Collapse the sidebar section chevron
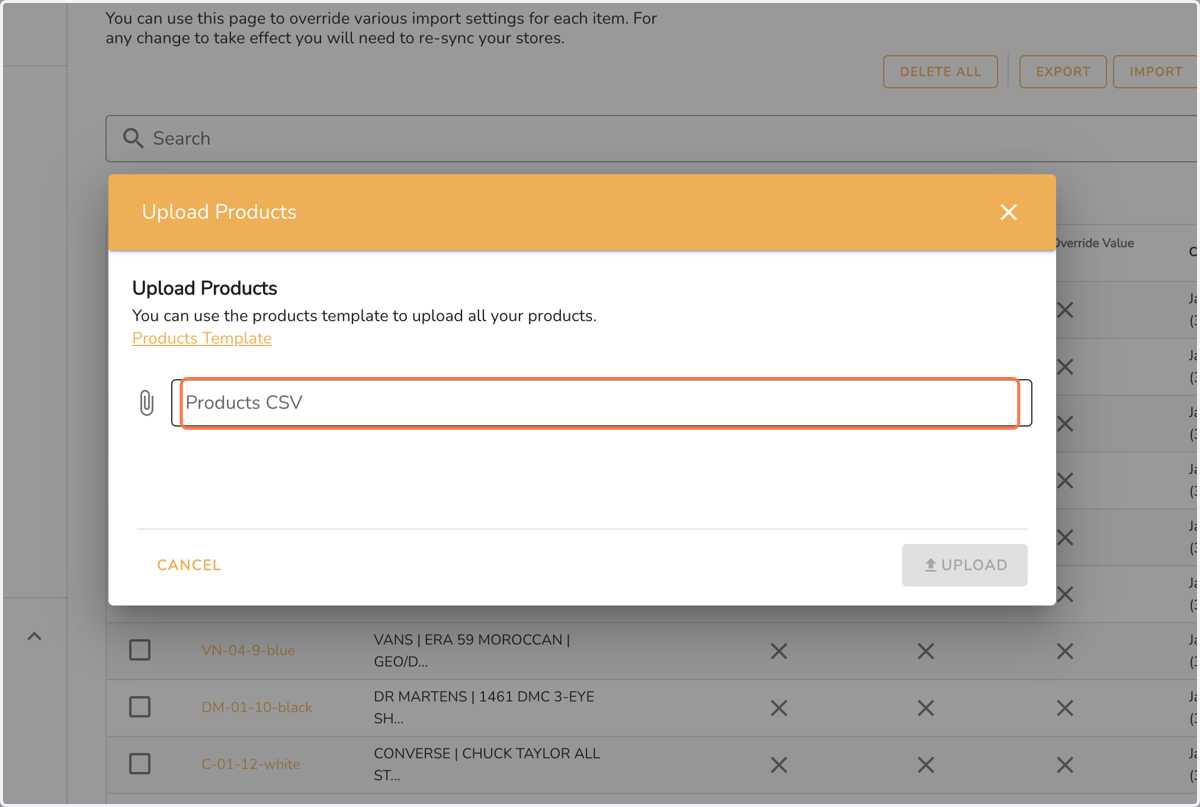This screenshot has height=807, width=1200. point(34,636)
